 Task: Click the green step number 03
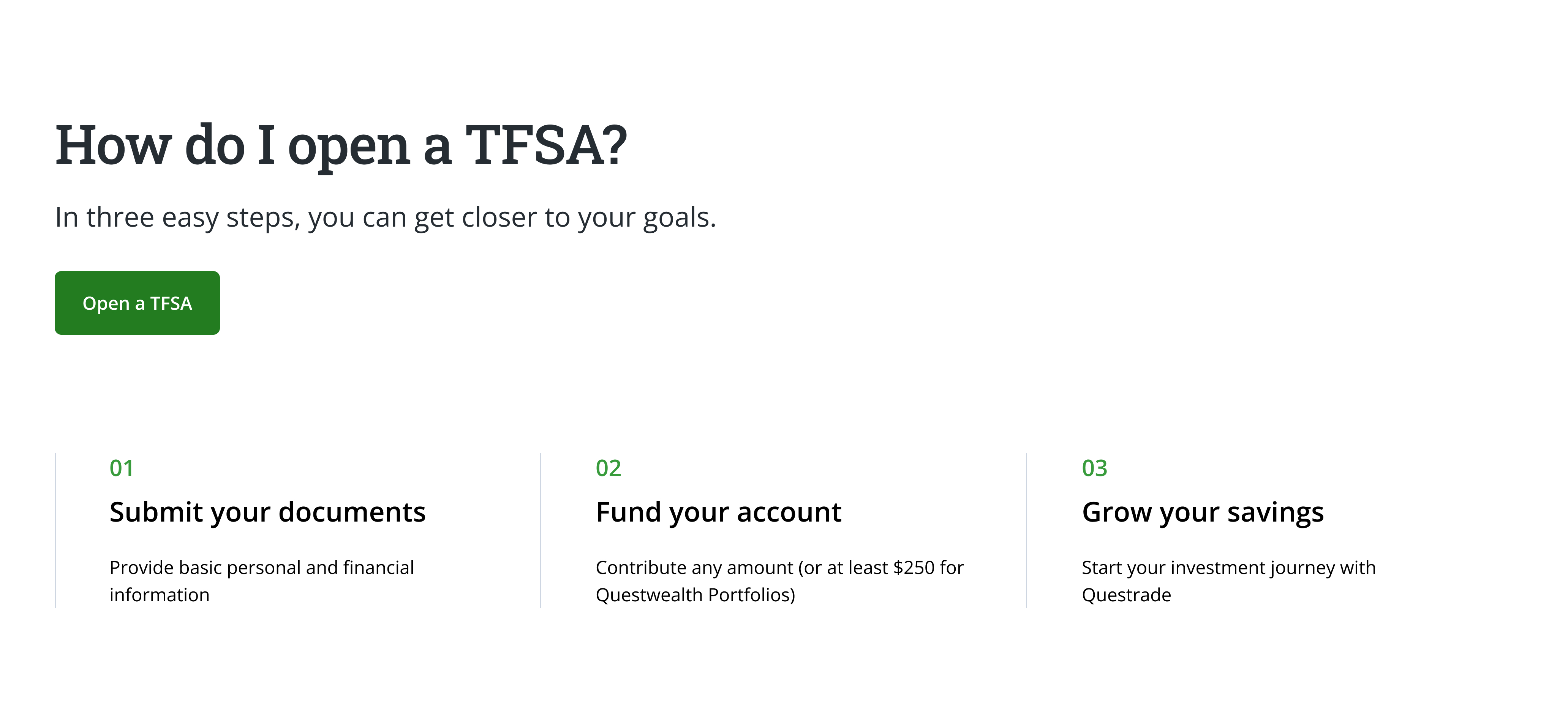coord(1094,468)
